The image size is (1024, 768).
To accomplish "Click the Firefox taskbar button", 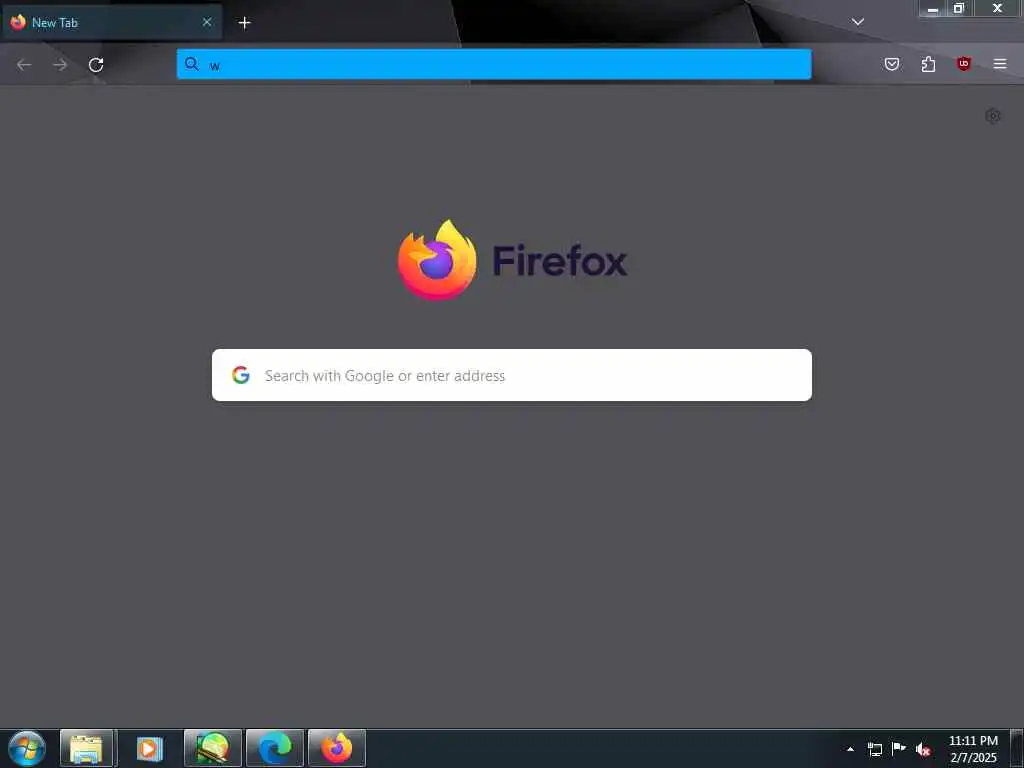I will pos(337,748).
